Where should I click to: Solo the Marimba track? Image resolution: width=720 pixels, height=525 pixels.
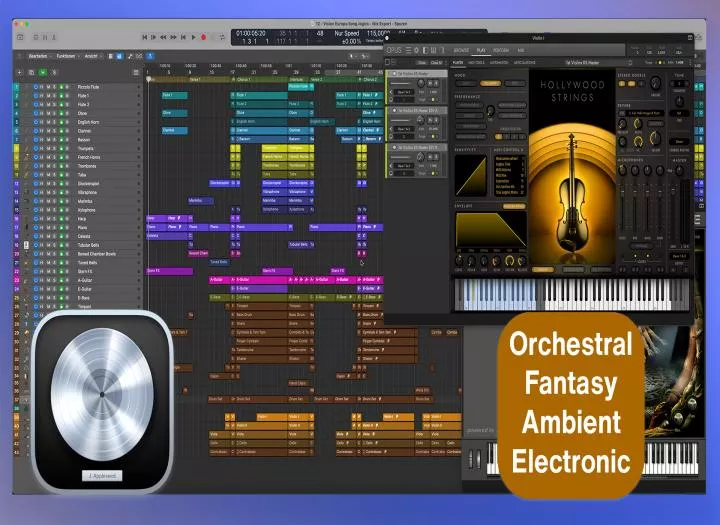coord(54,201)
